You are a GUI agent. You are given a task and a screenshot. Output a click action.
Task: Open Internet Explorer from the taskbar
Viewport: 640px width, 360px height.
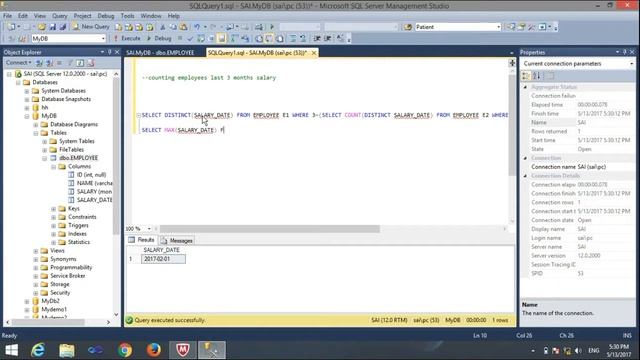(x=38, y=350)
